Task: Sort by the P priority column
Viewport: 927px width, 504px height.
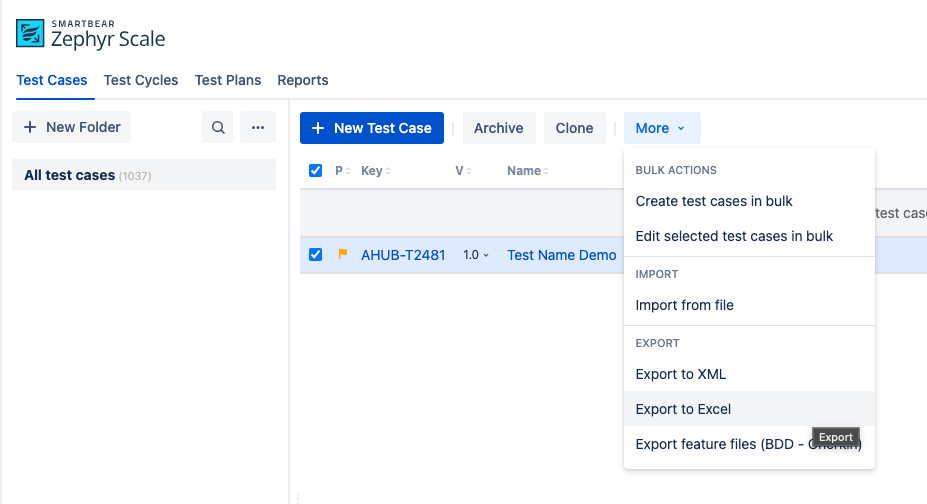Action: click(340, 171)
